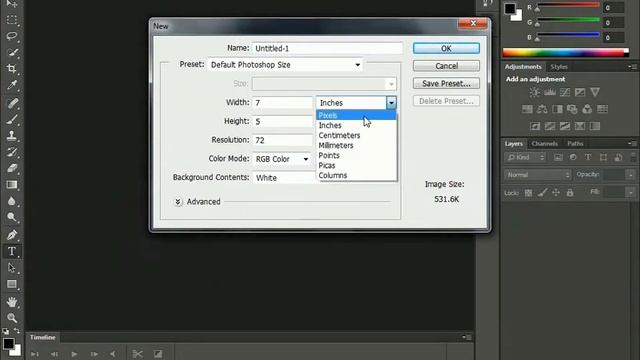Image resolution: width=640 pixels, height=360 pixels.
Task: Select the Path Selection tool
Action: [12, 268]
